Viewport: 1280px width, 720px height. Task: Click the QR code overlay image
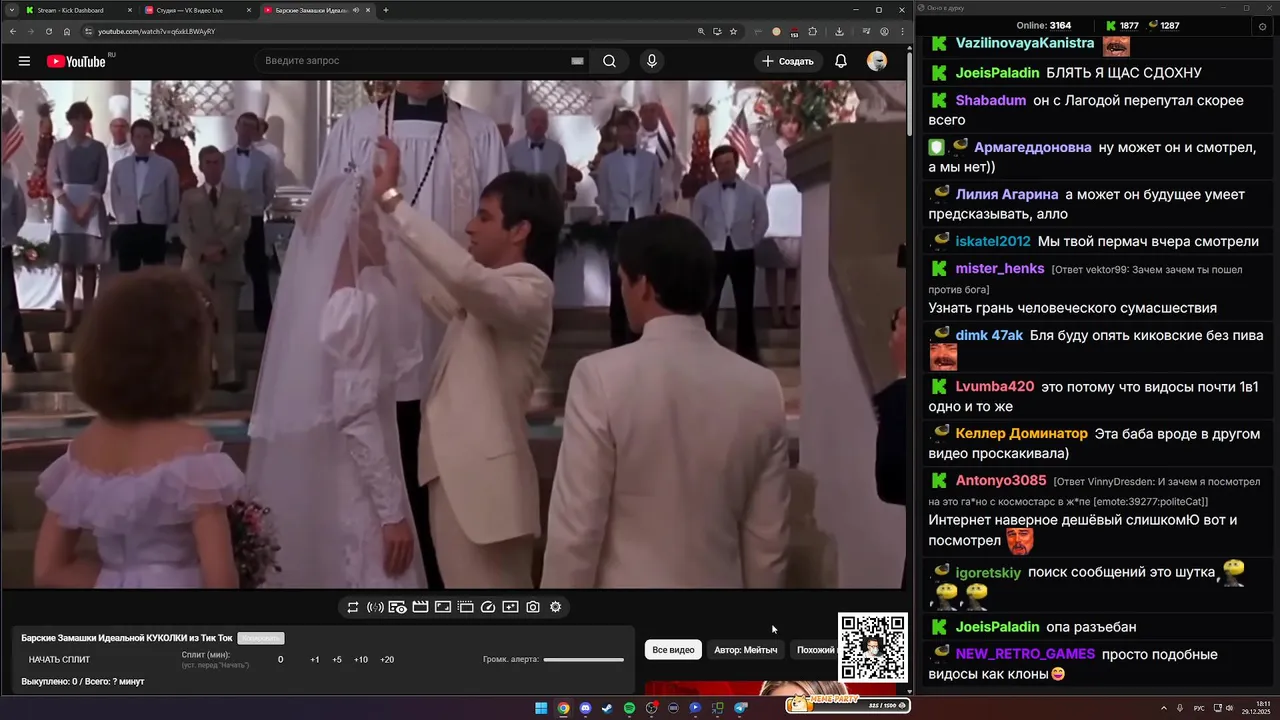point(873,648)
